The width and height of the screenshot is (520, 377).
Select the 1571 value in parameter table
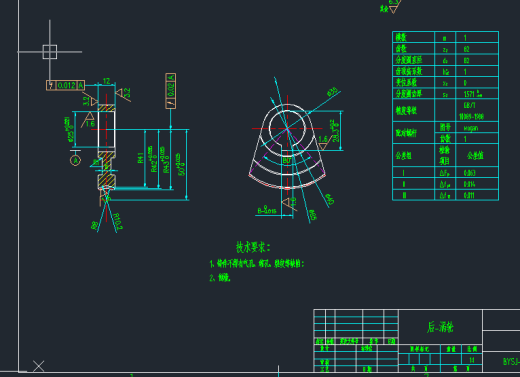(x=473, y=94)
